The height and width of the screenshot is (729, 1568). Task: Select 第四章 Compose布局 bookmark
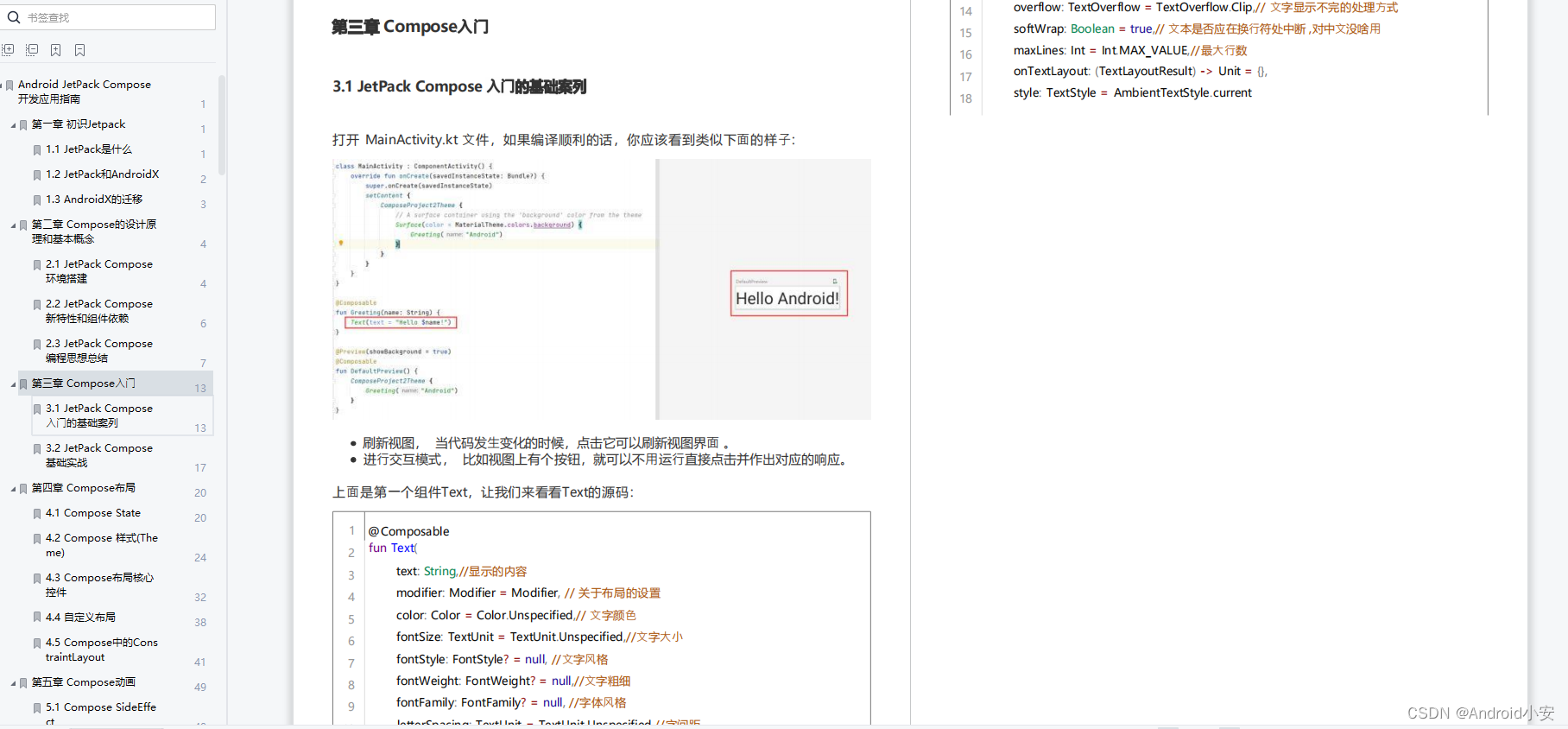(84, 488)
